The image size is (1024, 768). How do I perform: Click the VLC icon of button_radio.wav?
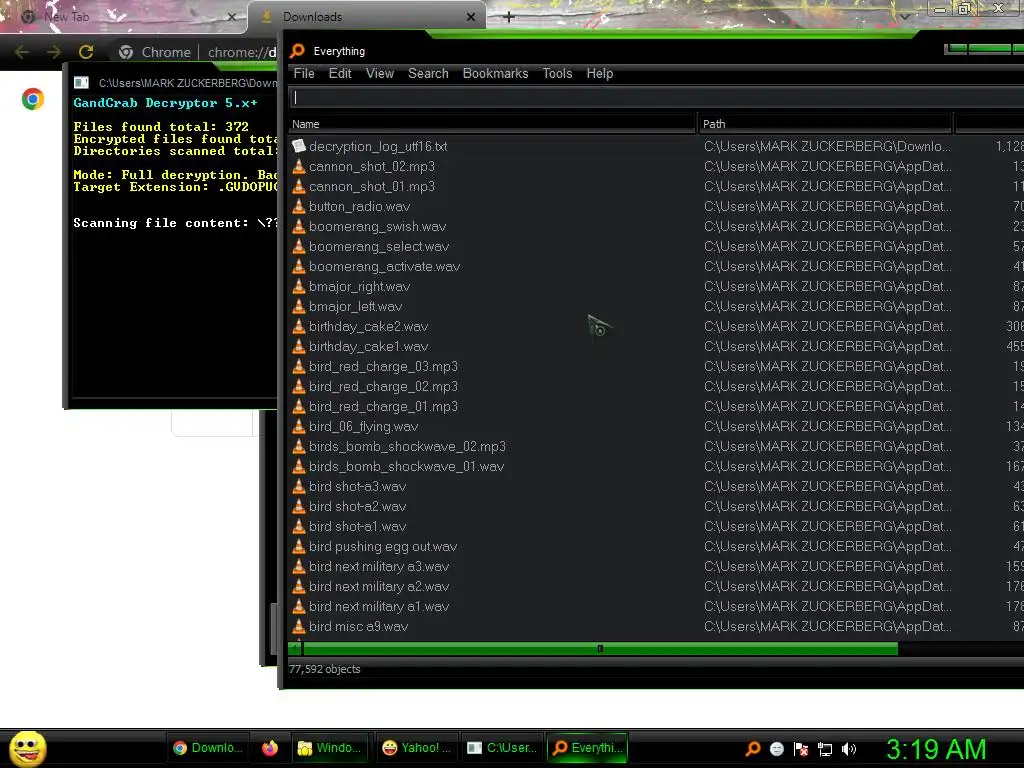(298, 206)
